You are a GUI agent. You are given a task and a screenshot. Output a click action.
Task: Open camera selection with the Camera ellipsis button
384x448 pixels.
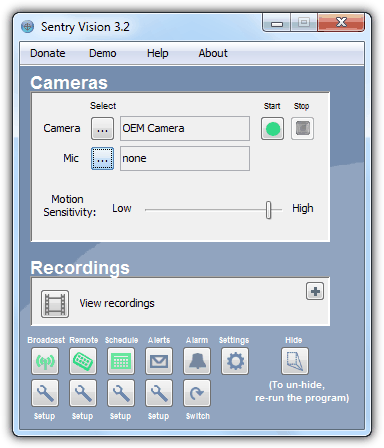pos(102,128)
